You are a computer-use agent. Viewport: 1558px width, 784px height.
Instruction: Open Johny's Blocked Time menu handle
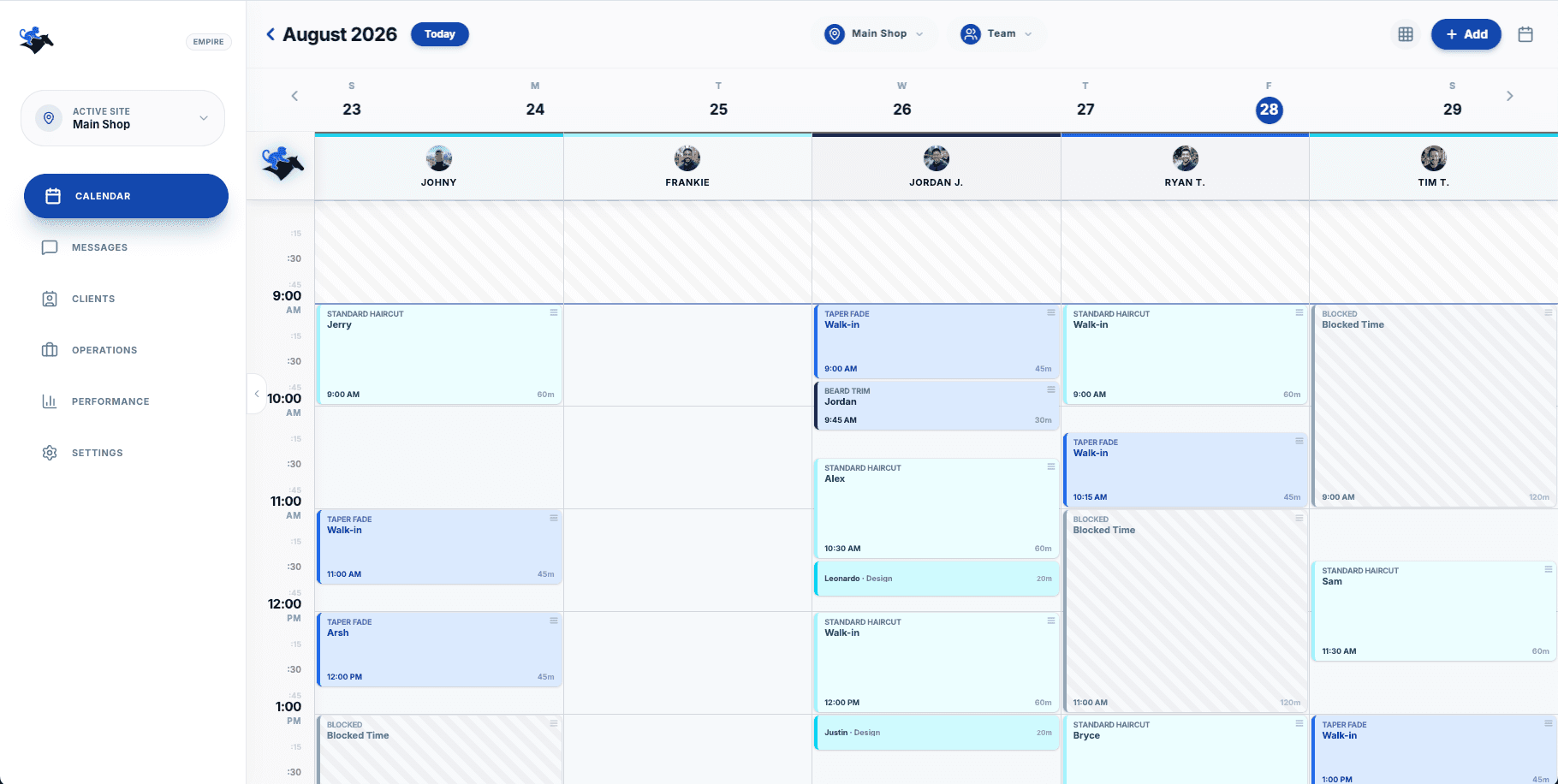click(x=554, y=724)
